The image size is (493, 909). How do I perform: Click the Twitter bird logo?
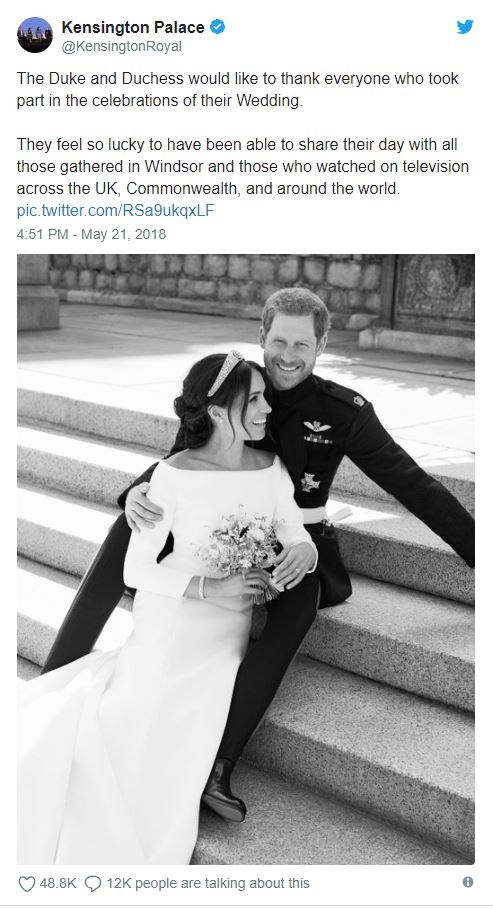(x=465, y=27)
